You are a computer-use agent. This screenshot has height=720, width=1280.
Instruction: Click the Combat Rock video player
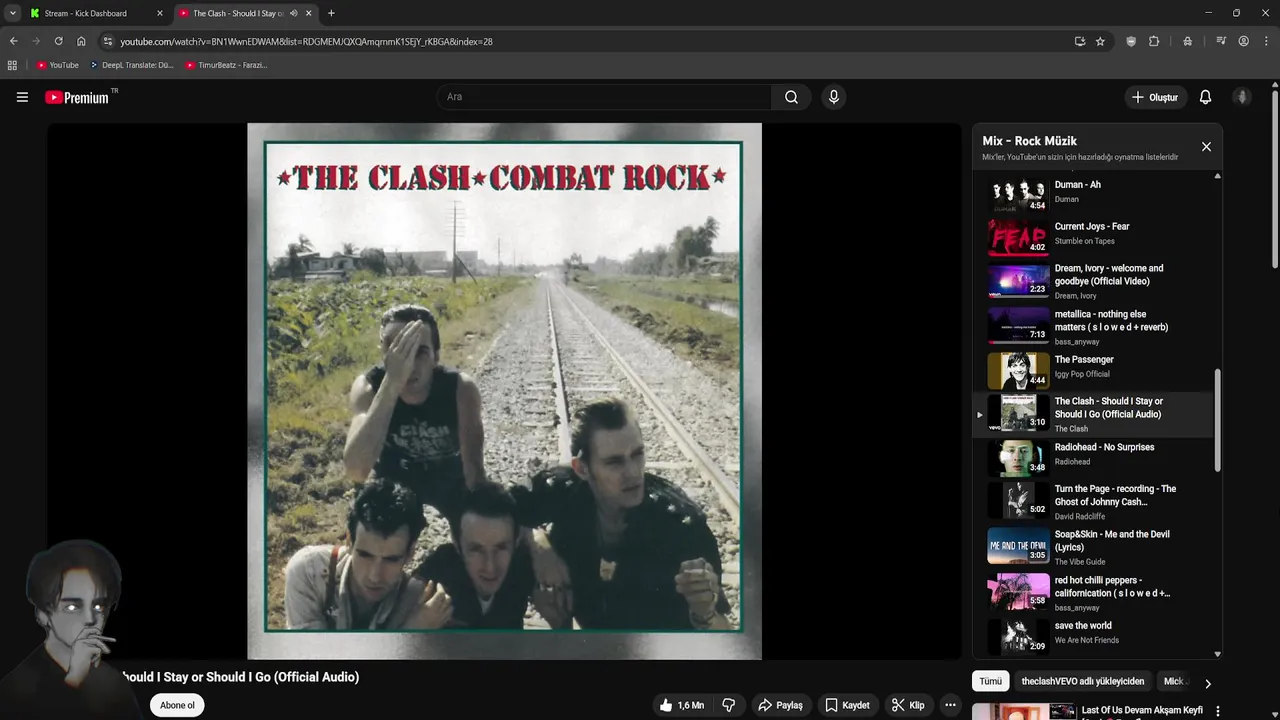tap(504, 391)
